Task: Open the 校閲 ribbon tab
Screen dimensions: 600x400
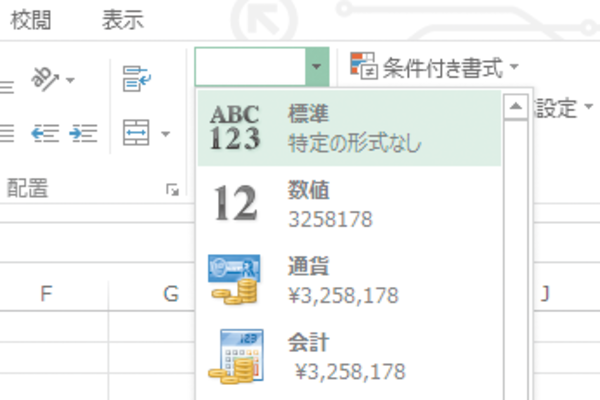Action: click(31, 20)
